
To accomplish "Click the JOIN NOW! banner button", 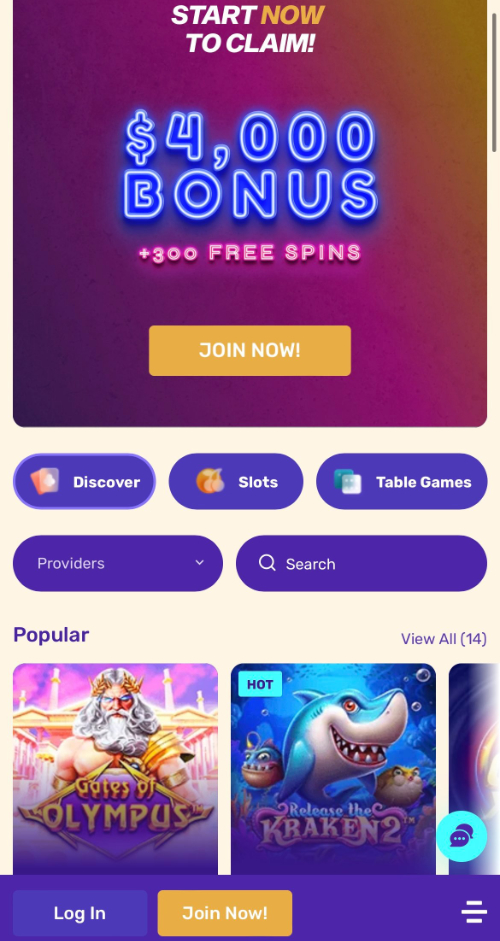I will (x=250, y=350).
